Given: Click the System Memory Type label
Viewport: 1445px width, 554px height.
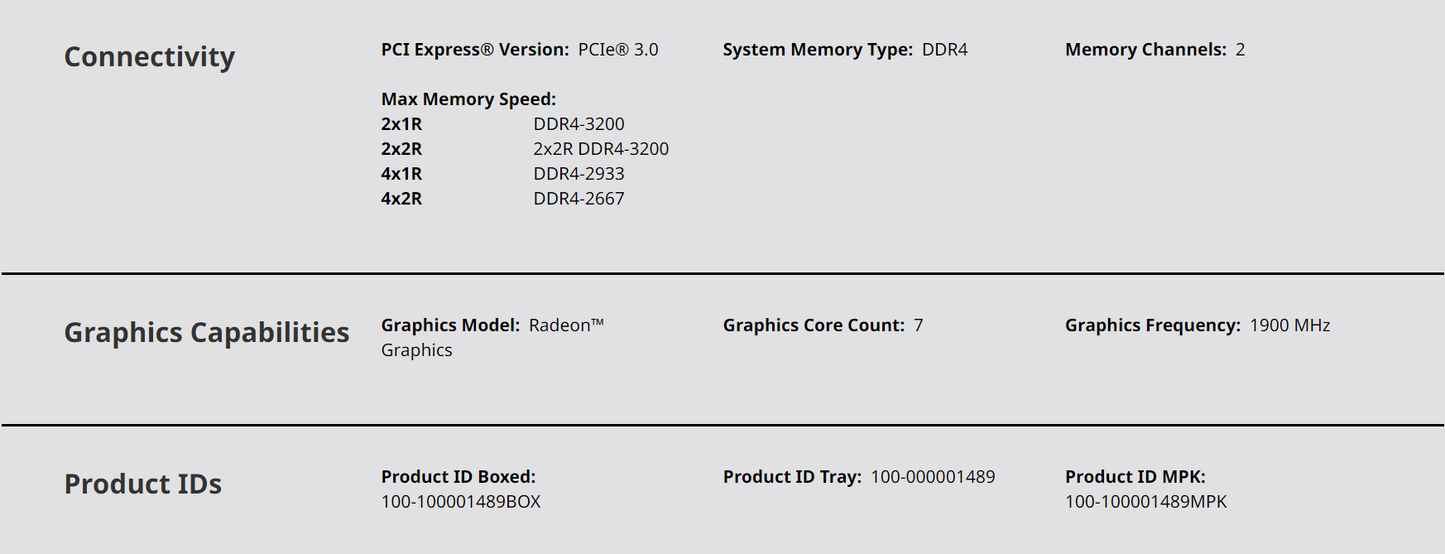Looking at the screenshot, I should point(817,50).
